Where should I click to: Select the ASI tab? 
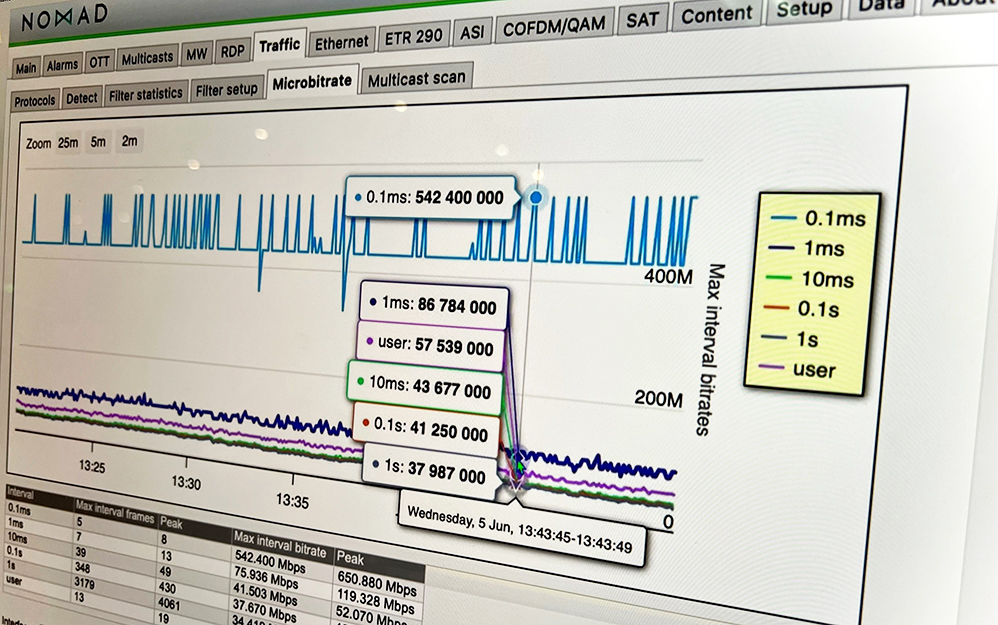click(472, 32)
